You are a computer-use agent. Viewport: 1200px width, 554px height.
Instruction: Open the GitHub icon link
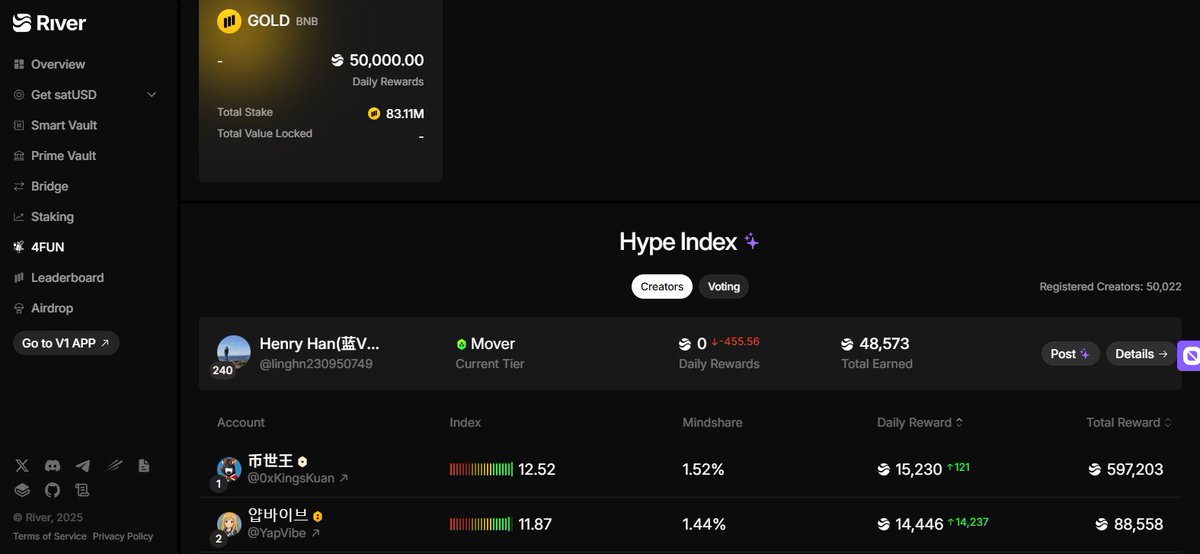[52, 490]
